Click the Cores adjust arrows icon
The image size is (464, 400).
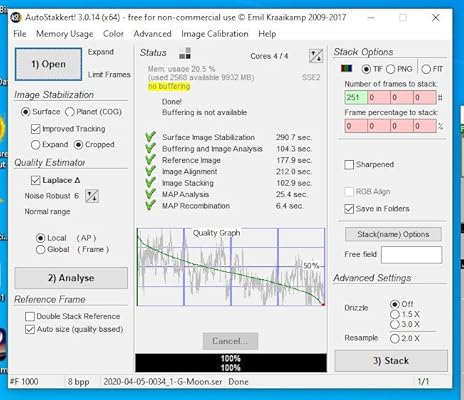coord(316,56)
